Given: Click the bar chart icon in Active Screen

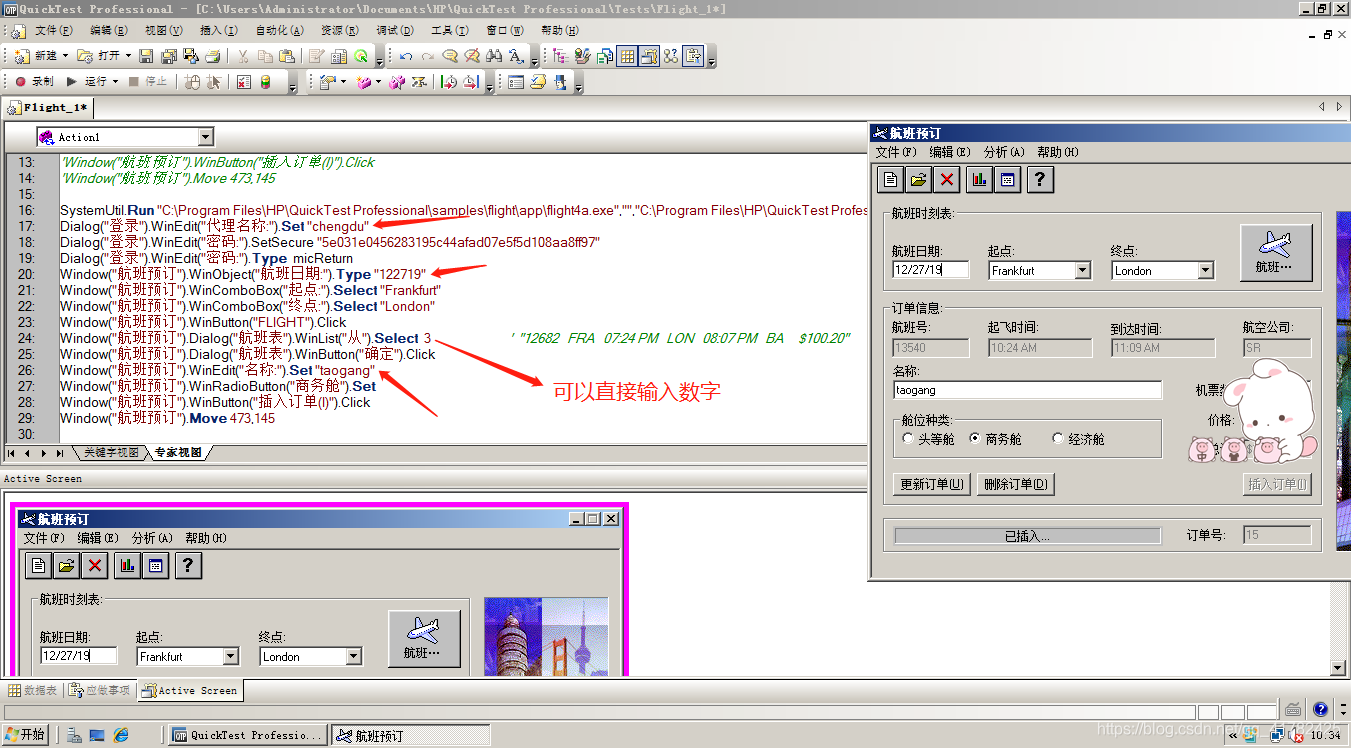Looking at the screenshot, I should pyautogui.click(x=127, y=566).
